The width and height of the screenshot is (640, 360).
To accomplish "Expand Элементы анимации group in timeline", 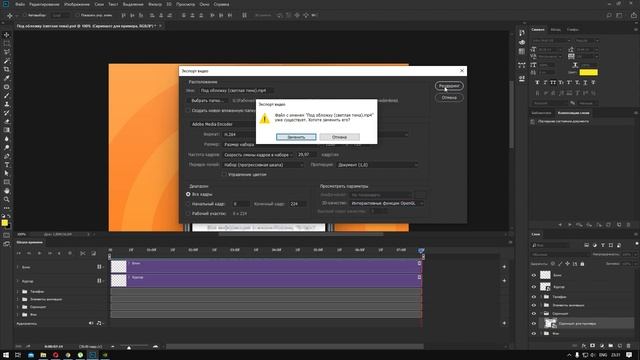I will [x=18, y=299].
